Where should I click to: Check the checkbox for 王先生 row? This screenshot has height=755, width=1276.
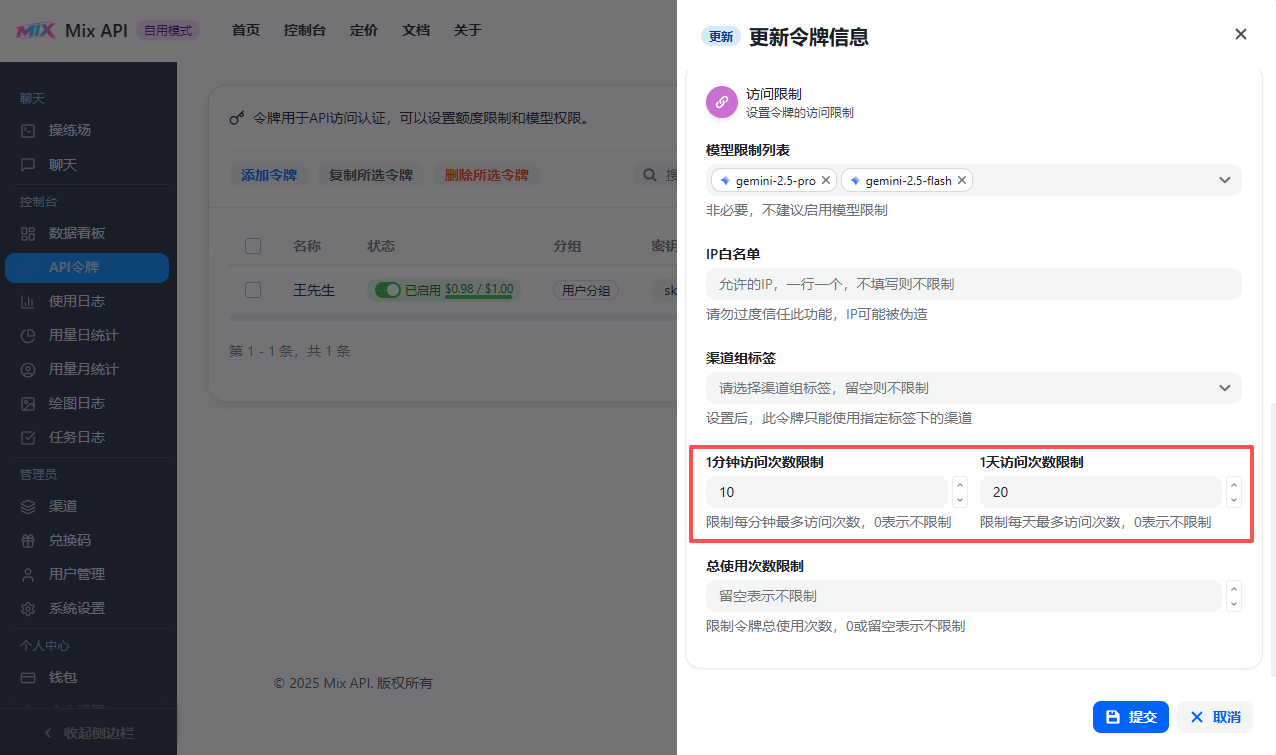pyautogui.click(x=253, y=290)
